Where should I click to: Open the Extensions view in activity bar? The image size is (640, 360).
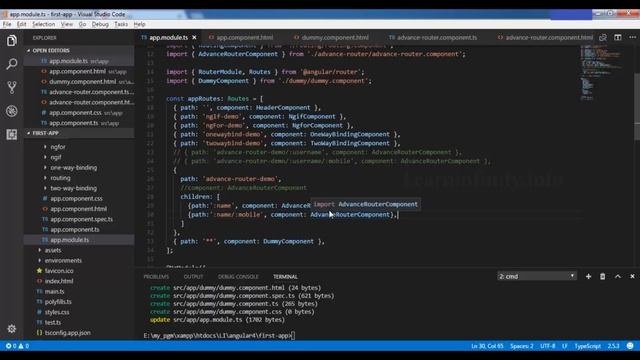pyautogui.click(x=12, y=134)
